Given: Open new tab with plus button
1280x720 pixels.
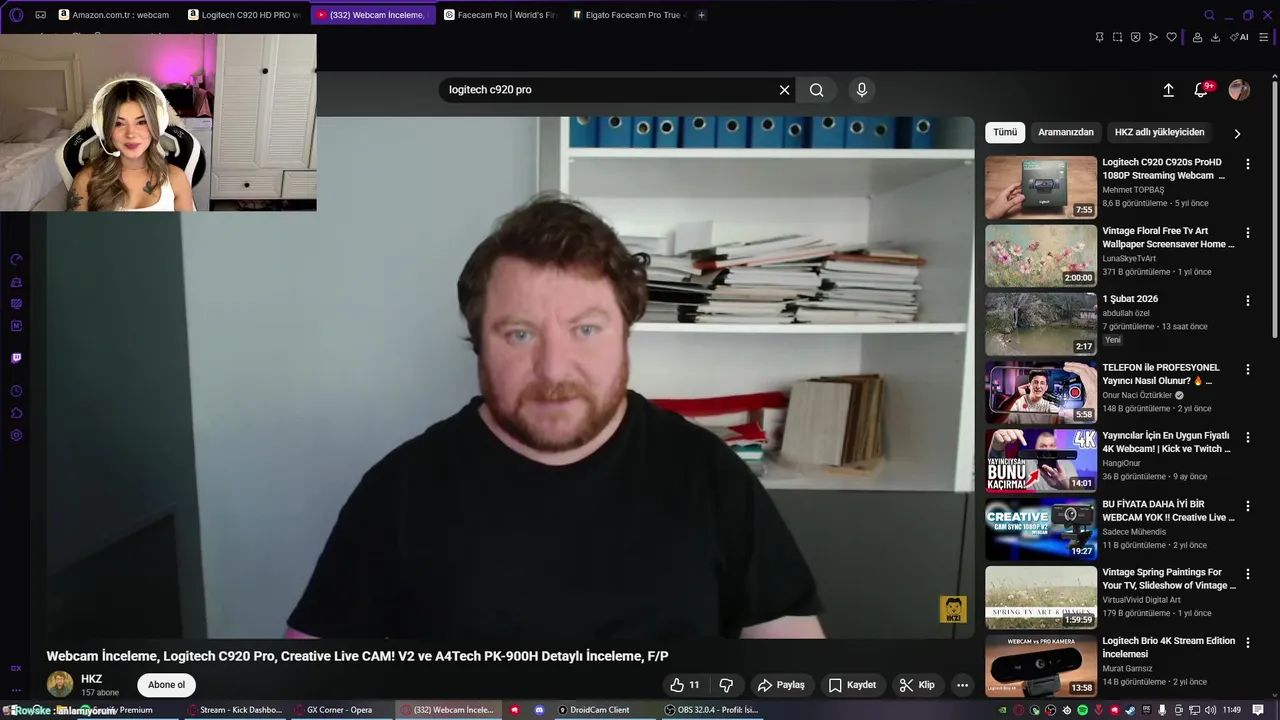Looking at the screenshot, I should [x=701, y=15].
